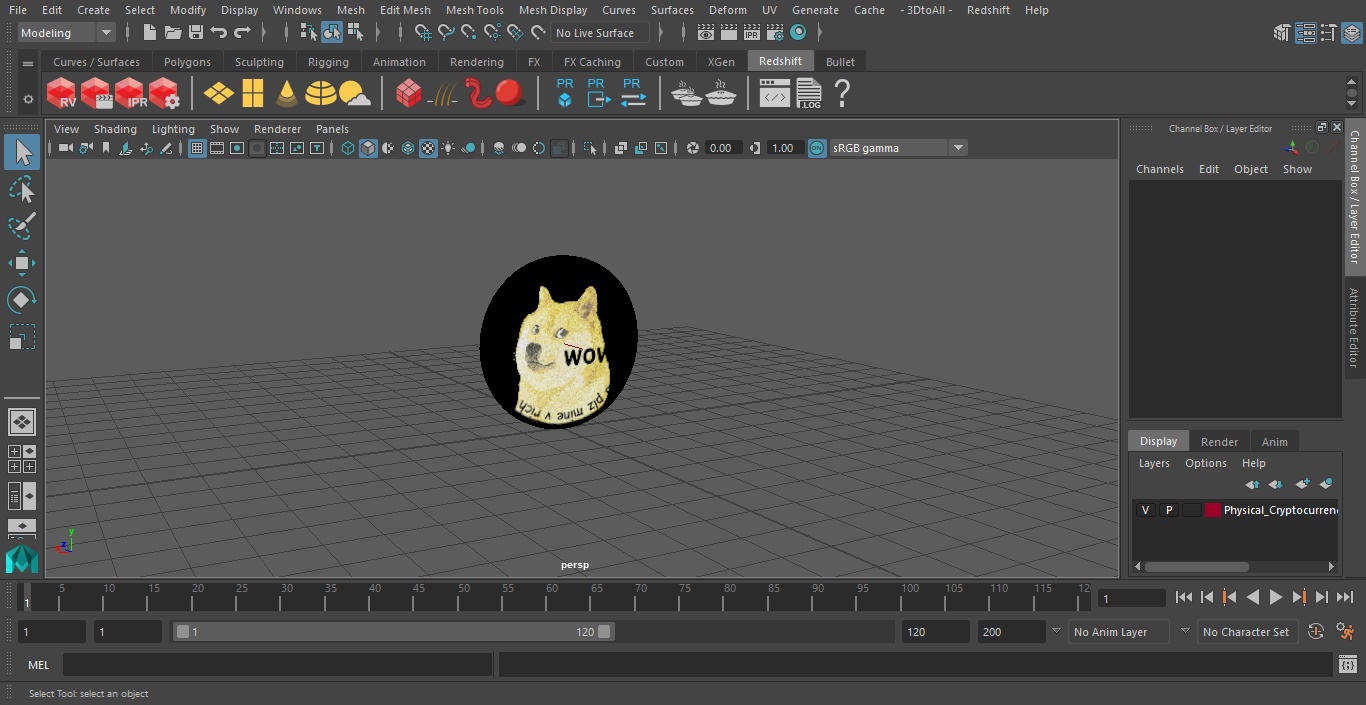Select the Paint Selection tool
The width and height of the screenshot is (1366, 705).
(22, 226)
